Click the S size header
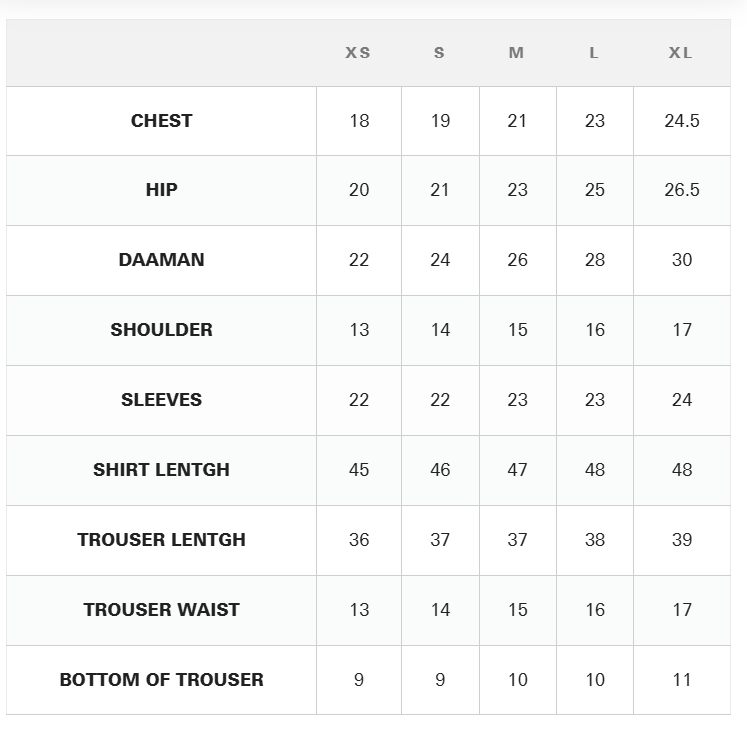 [439, 52]
